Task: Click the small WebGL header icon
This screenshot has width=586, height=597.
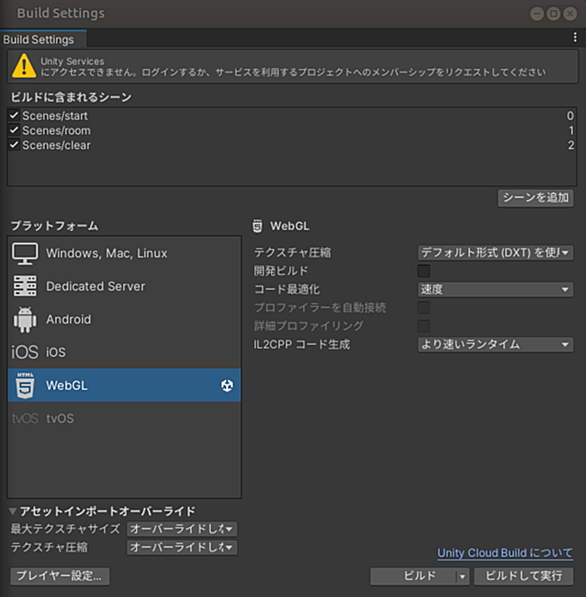Action: 257,226
